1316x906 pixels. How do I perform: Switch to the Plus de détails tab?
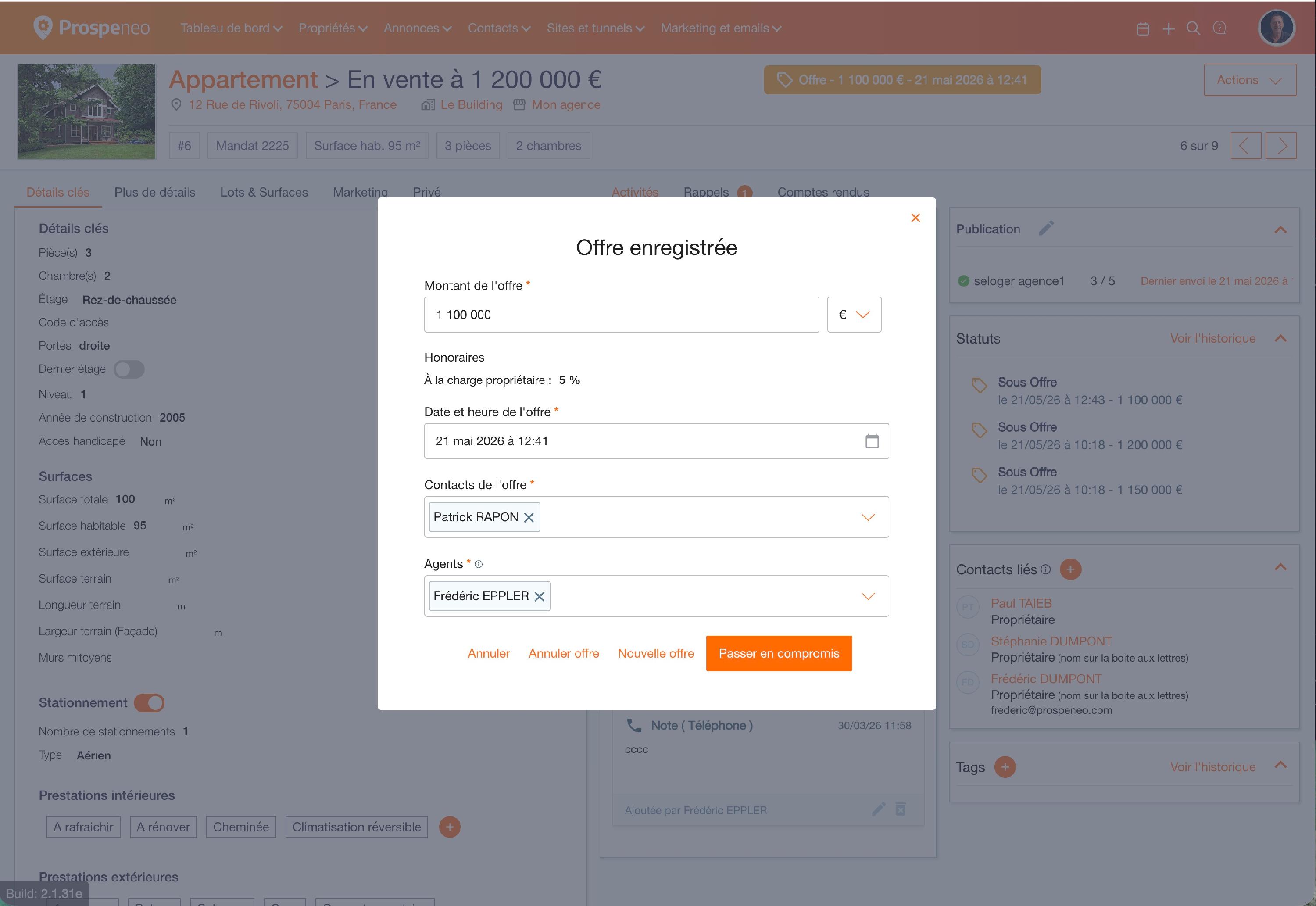155,193
